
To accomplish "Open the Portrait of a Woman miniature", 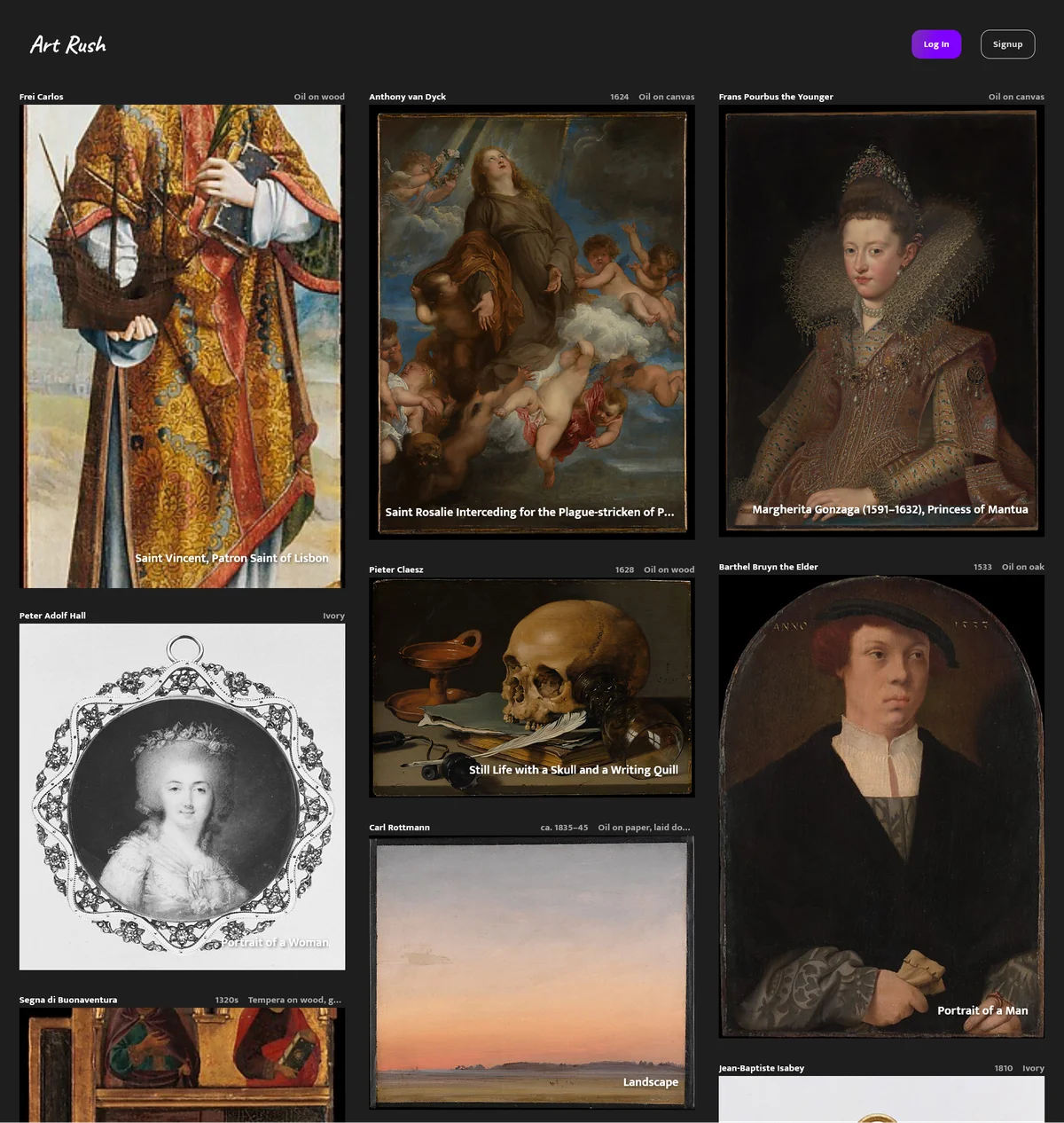I will click(182, 797).
